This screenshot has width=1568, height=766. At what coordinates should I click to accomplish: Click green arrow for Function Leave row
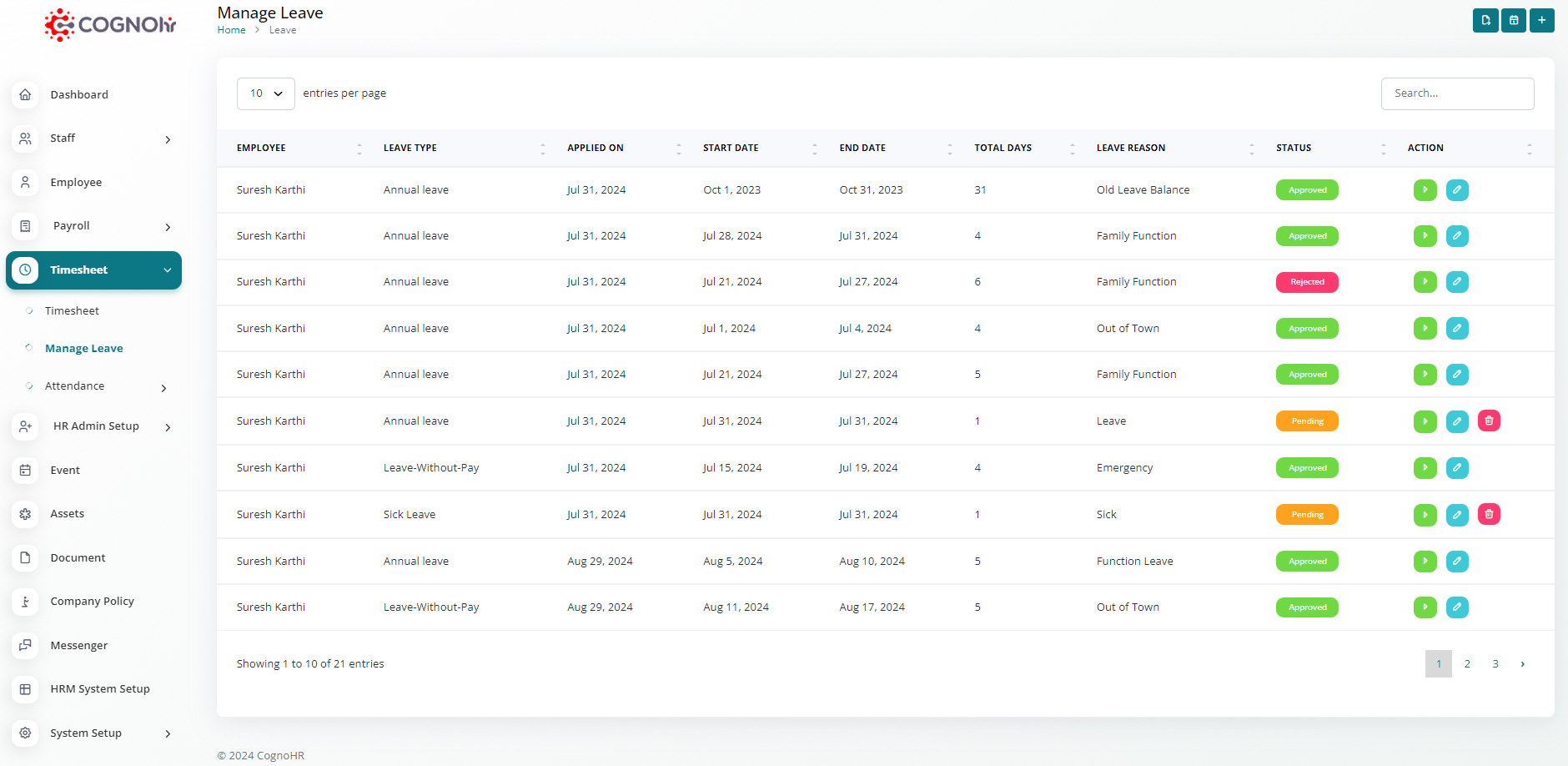[1425, 562]
